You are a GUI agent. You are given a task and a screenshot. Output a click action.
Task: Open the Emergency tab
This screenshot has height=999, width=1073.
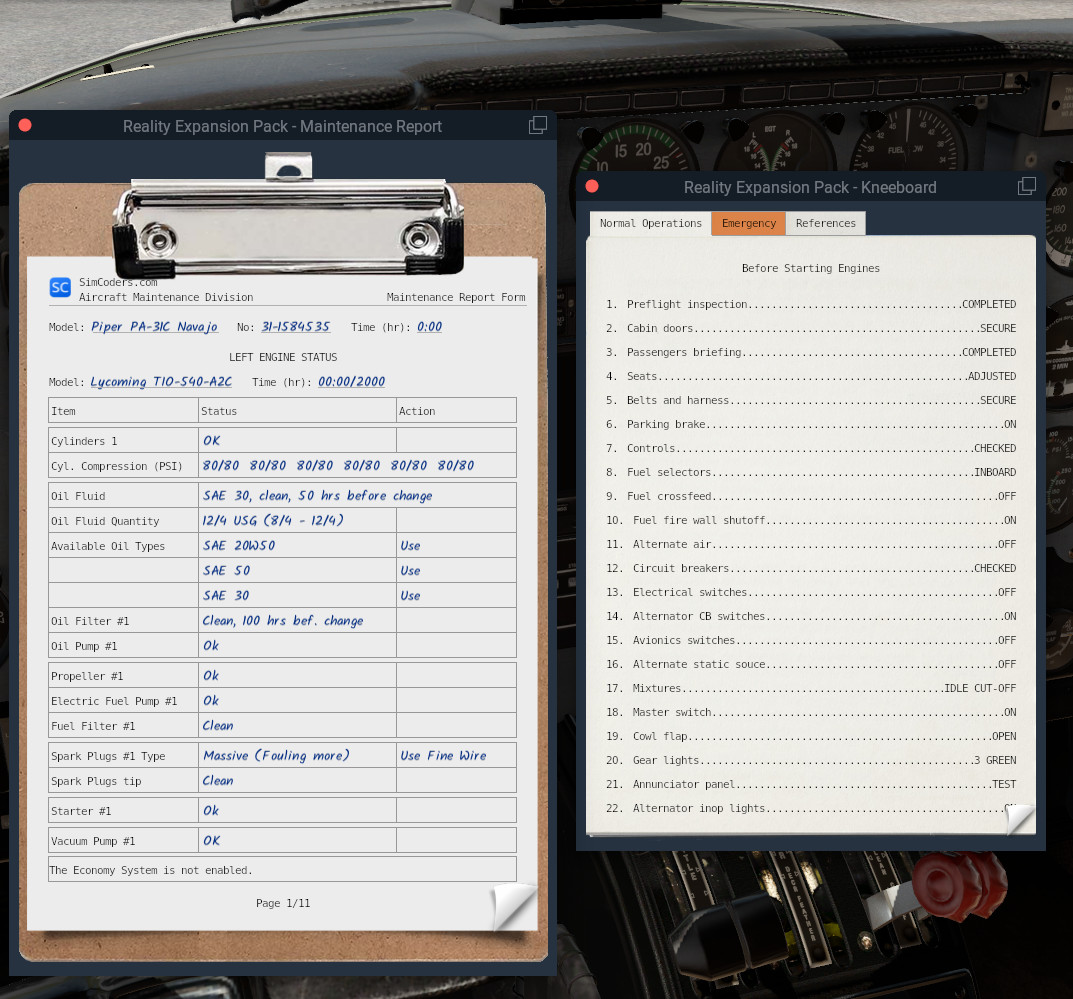749,223
